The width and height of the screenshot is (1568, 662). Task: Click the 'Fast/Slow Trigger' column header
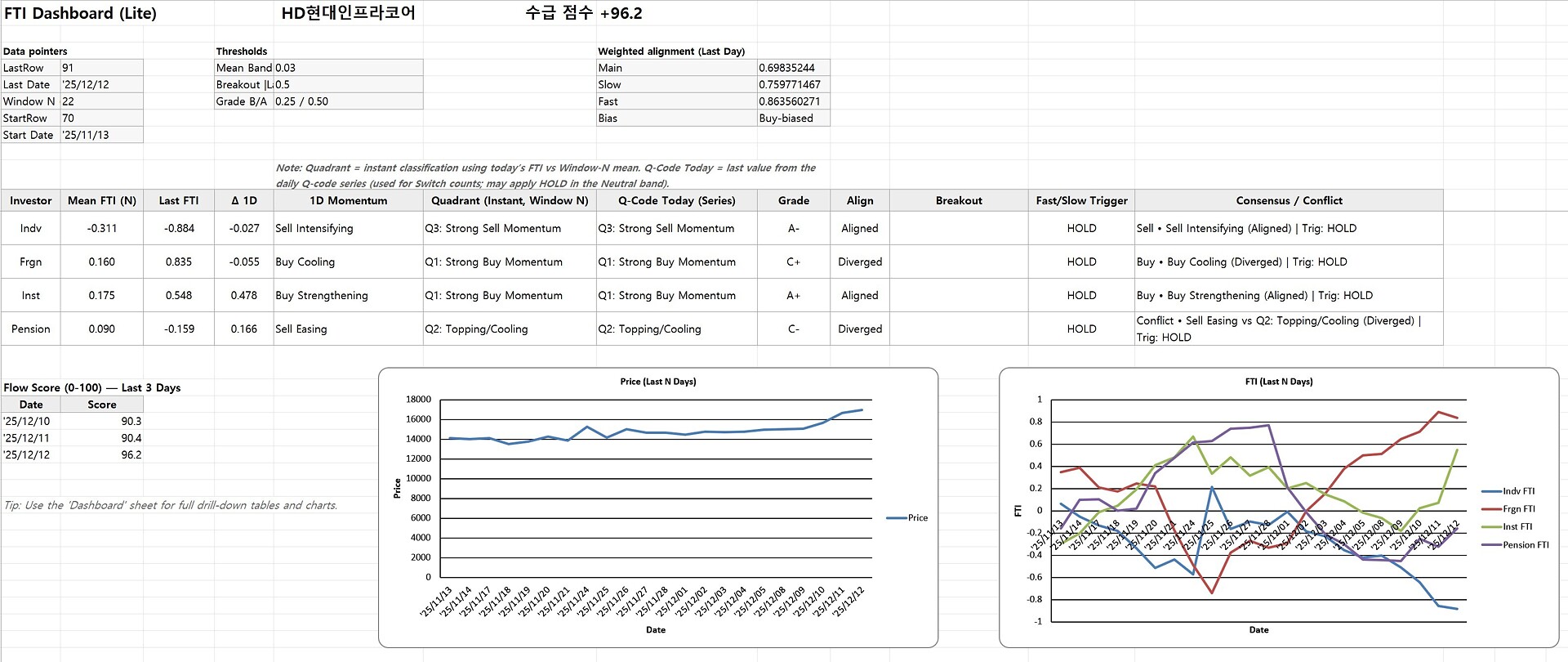[1082, 201]
